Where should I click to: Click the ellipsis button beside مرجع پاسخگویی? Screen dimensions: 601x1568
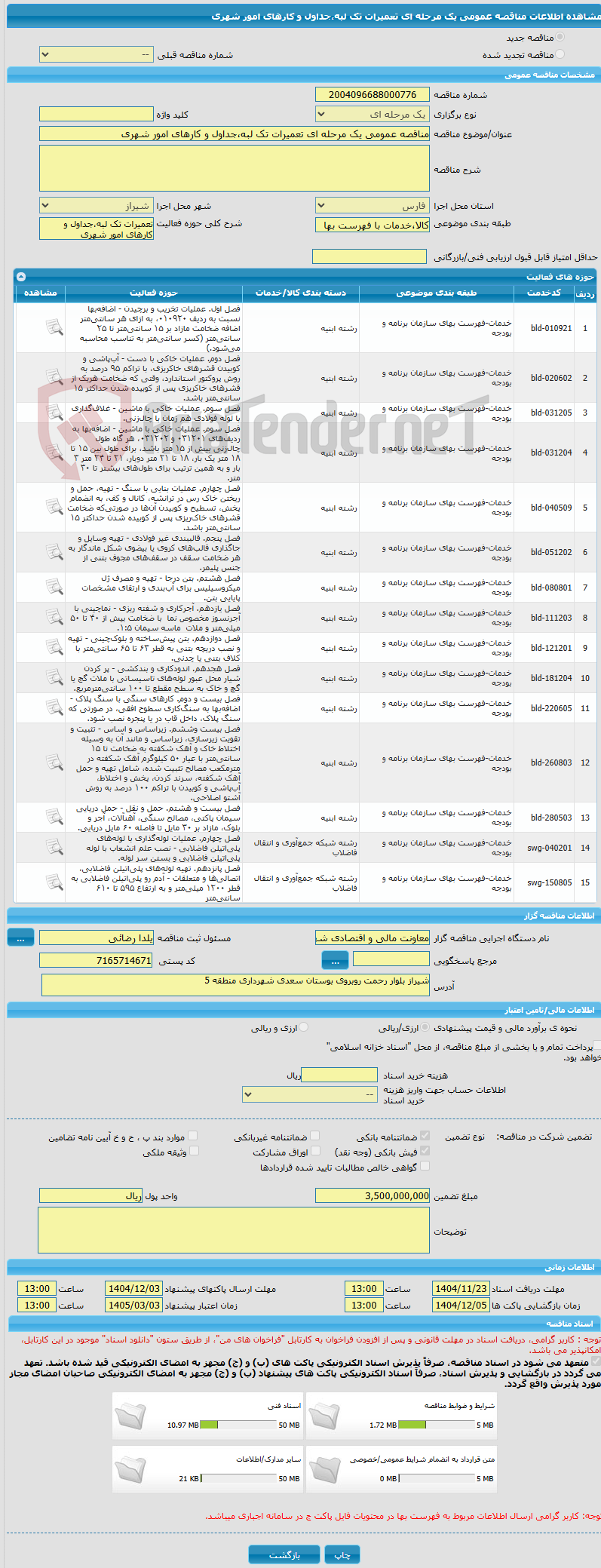coord(335,960)
